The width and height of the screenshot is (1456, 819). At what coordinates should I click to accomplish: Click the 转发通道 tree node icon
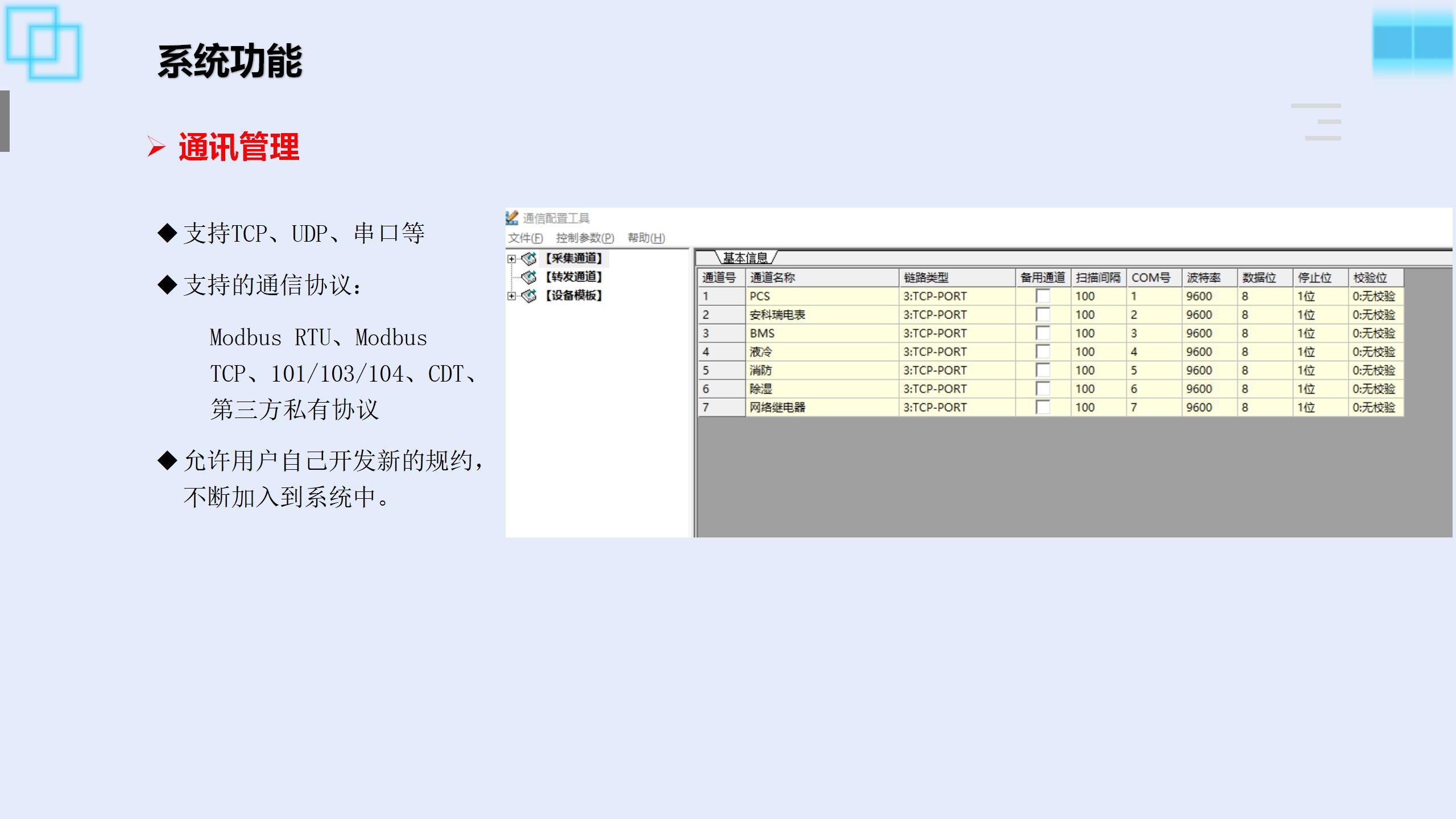tap(529, 277)
